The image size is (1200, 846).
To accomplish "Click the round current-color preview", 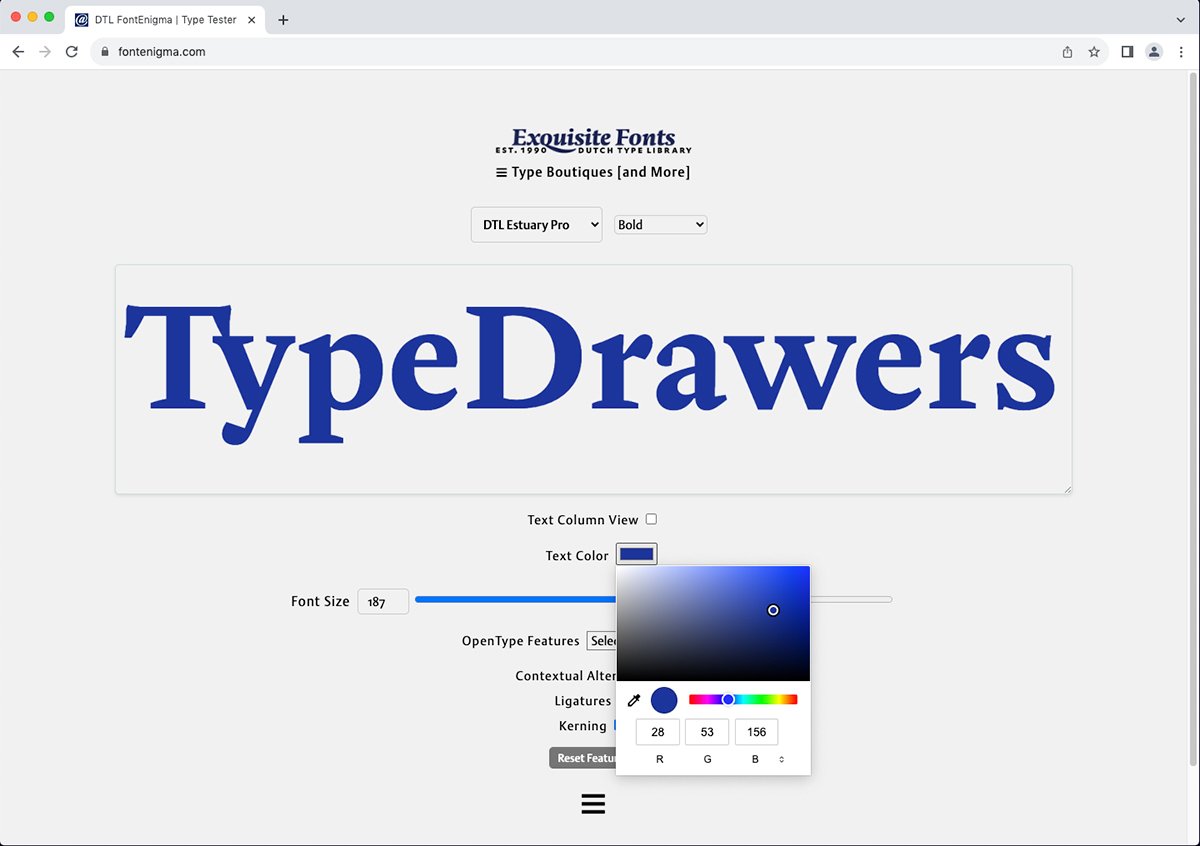I will [664, 700].
